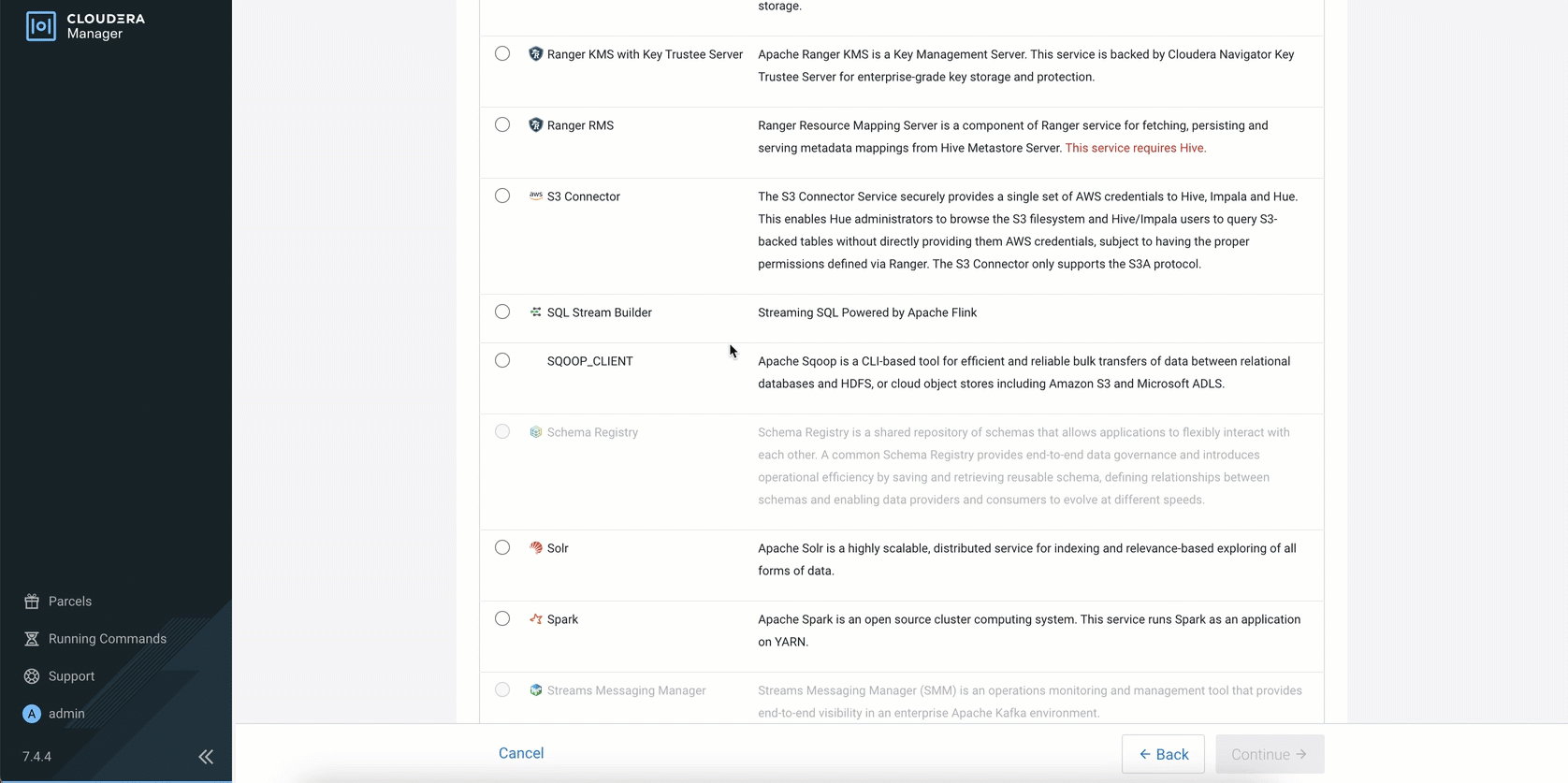Choose the SQOOP_CLIENT radio button
Viewport: 1568px width, 783px height.
[502, 360]
